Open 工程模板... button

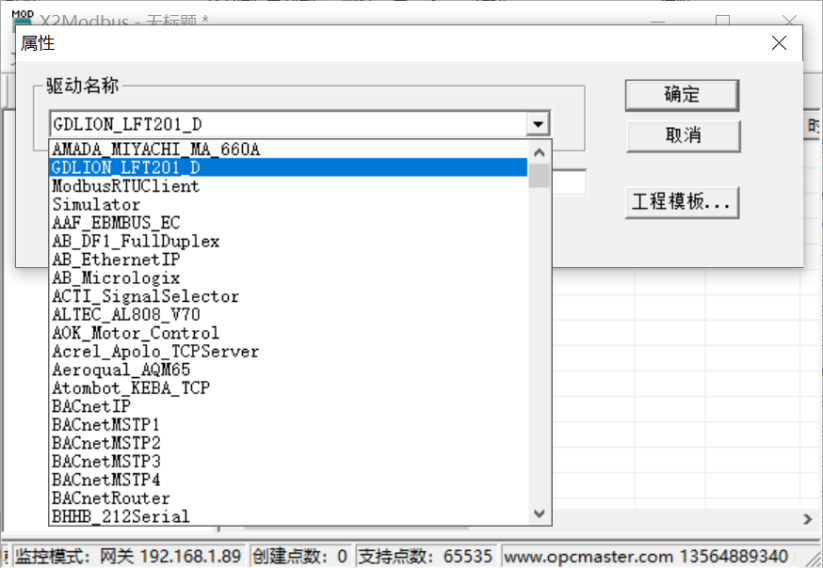point(682,202)
